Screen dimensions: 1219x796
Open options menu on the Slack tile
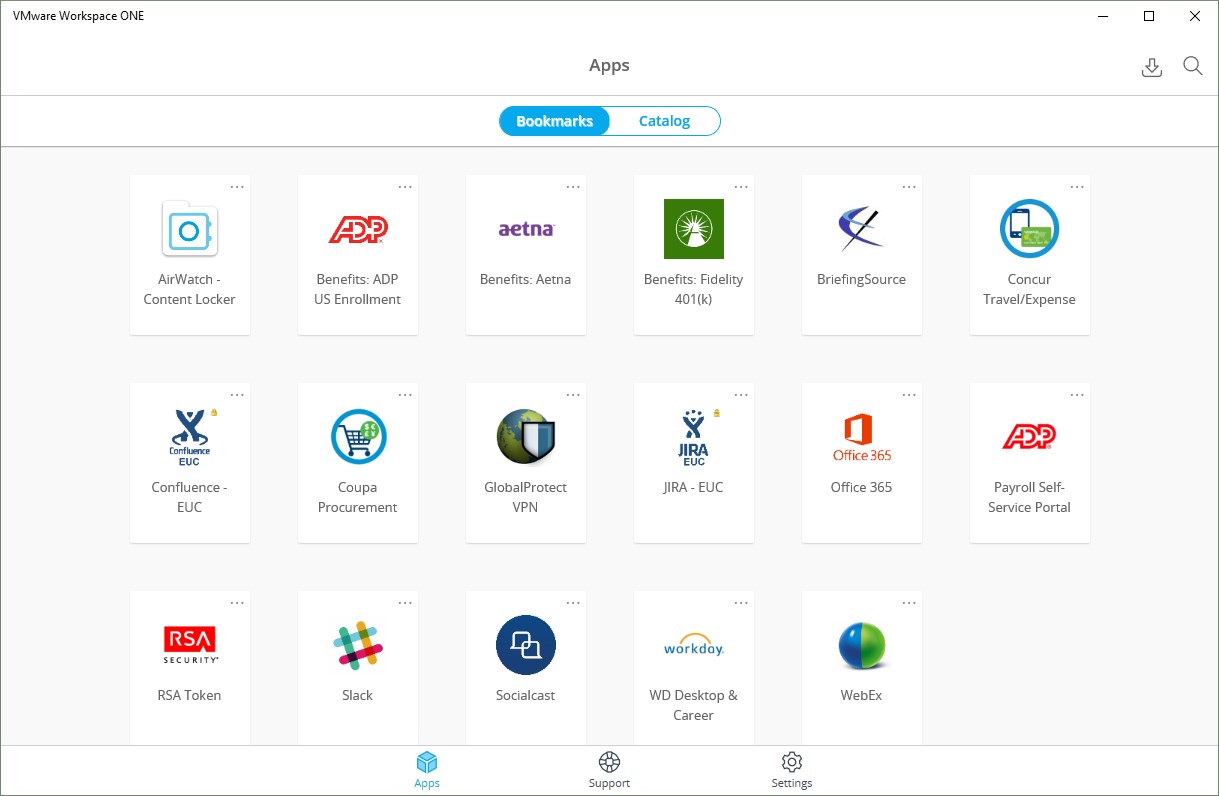pos(404,602)
